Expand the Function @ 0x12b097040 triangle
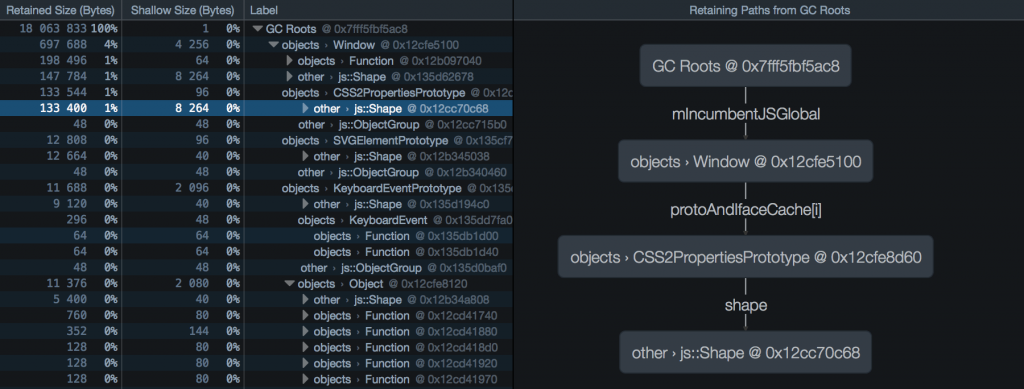 tap(290, 61)
